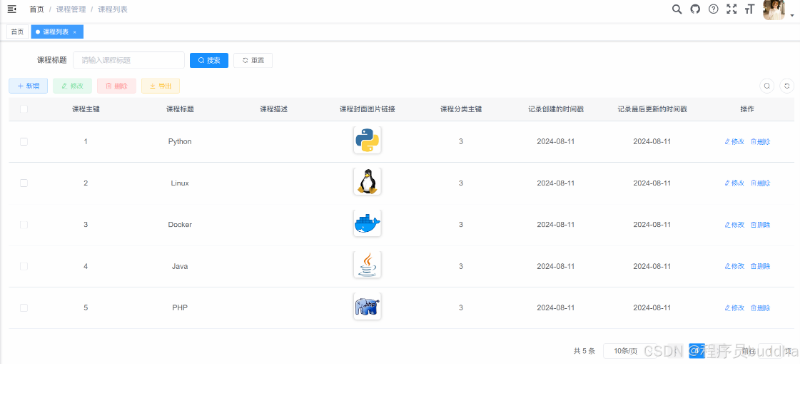The height and width of the screenshot is (407, 800).
Task: Click the Linux title cell
Action: [180, 183]
